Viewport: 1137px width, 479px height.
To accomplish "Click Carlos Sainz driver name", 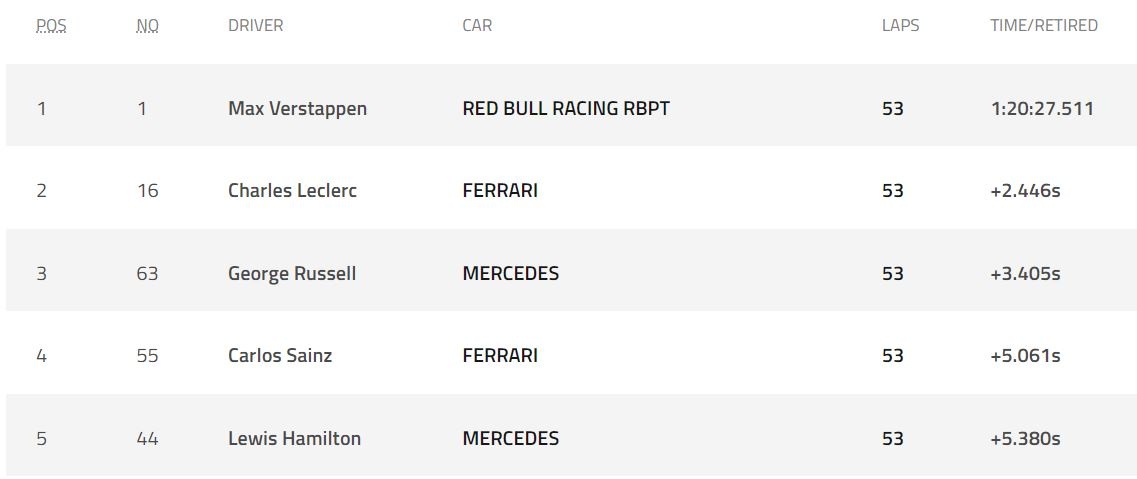I will [x=280, y=355].
